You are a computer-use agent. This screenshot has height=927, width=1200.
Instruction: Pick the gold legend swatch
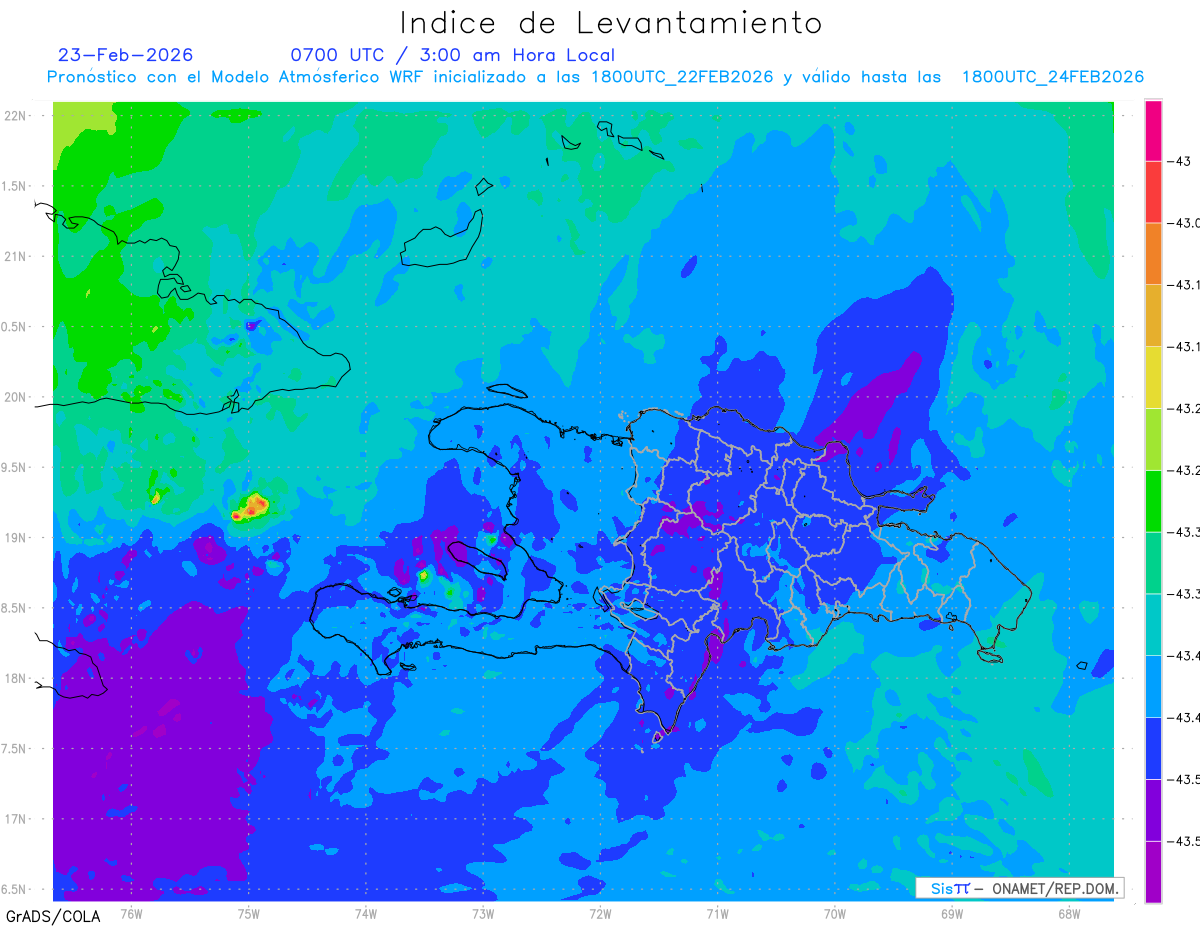pos(1153,315)
